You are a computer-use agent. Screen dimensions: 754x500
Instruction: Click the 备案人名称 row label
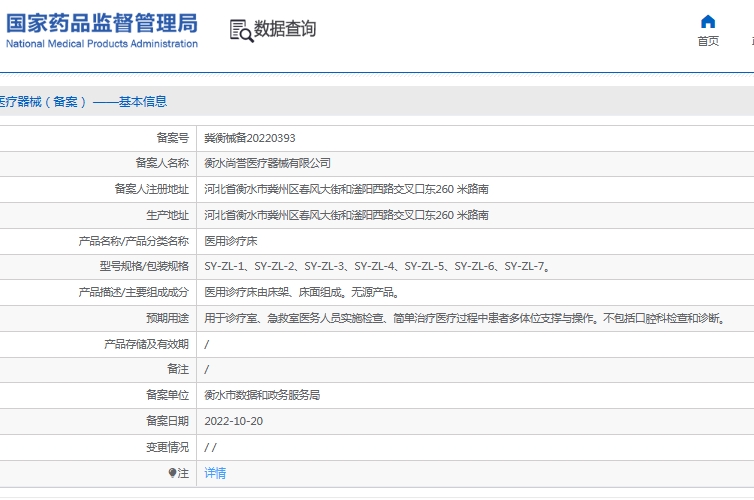(x=162, y=163)
